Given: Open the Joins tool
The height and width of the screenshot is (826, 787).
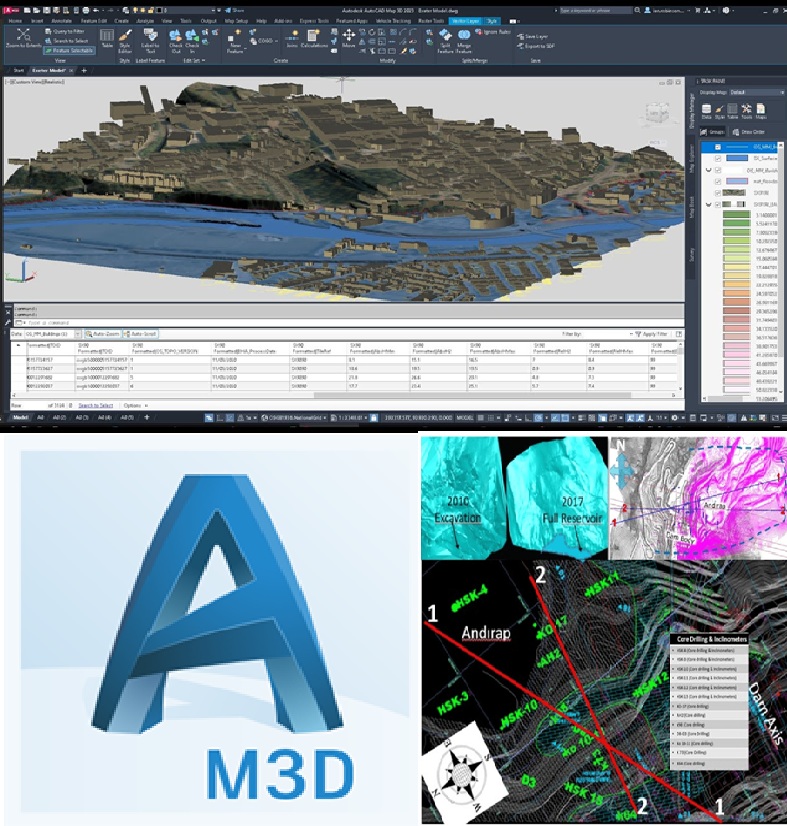Looking at the screenshot, I should [292, 39].
